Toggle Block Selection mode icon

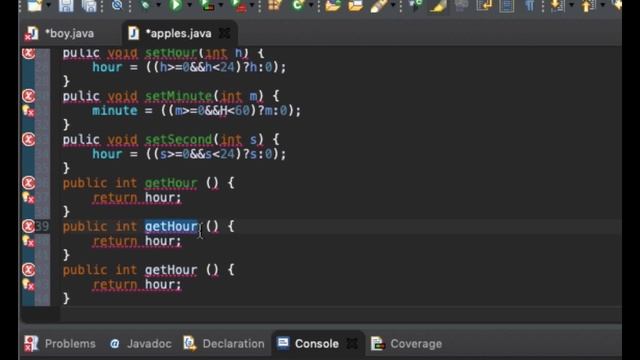pos(507,5)
